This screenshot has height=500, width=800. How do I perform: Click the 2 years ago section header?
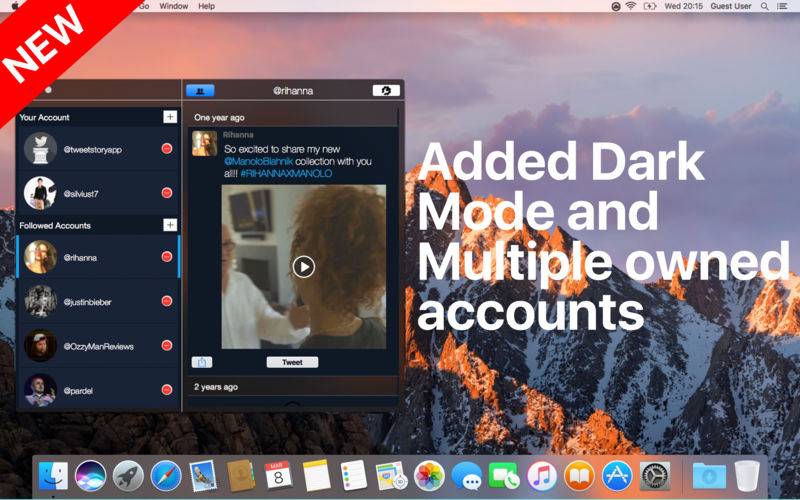pyautogui.click(x=293, y=387)
